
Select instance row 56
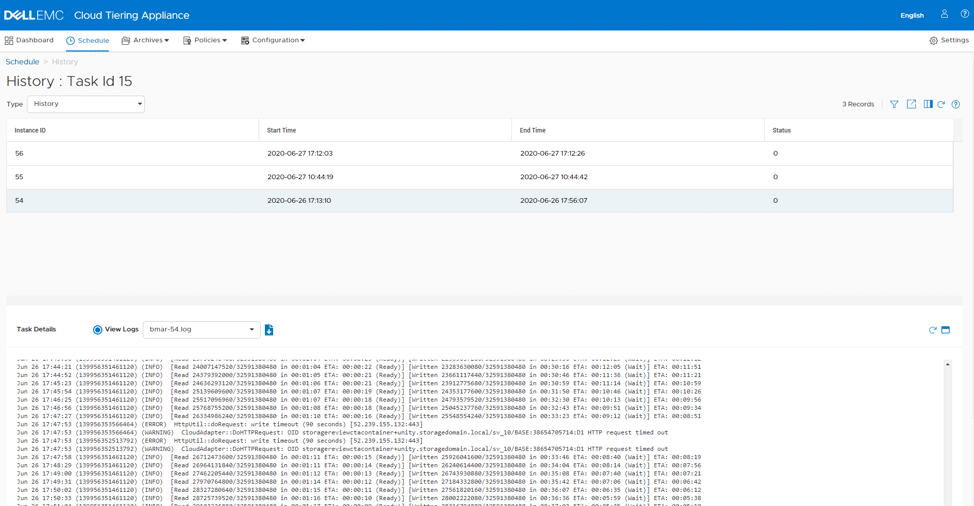click(x=480, y=153)
